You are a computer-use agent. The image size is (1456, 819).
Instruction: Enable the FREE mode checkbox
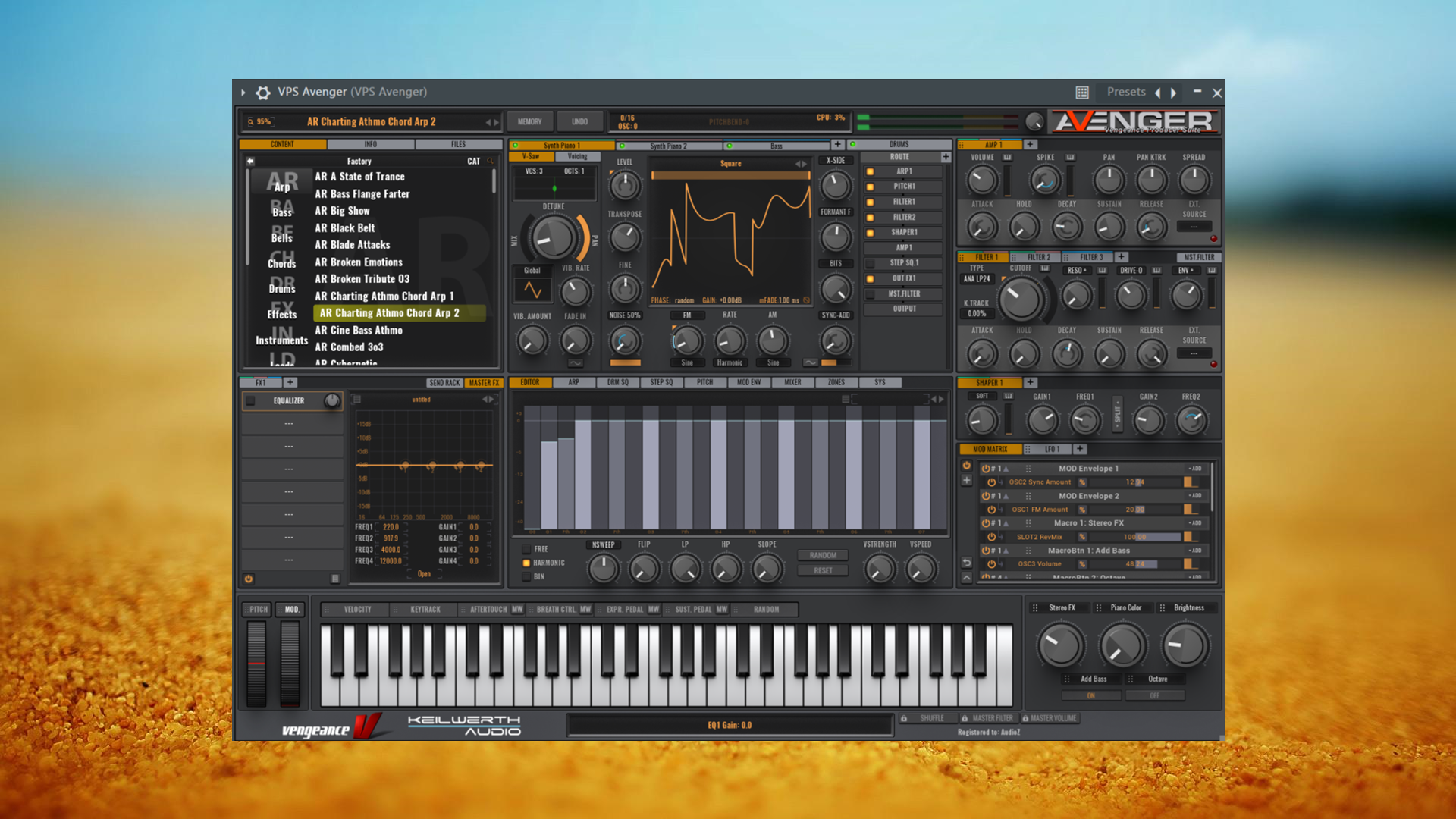tap(526, 549)
